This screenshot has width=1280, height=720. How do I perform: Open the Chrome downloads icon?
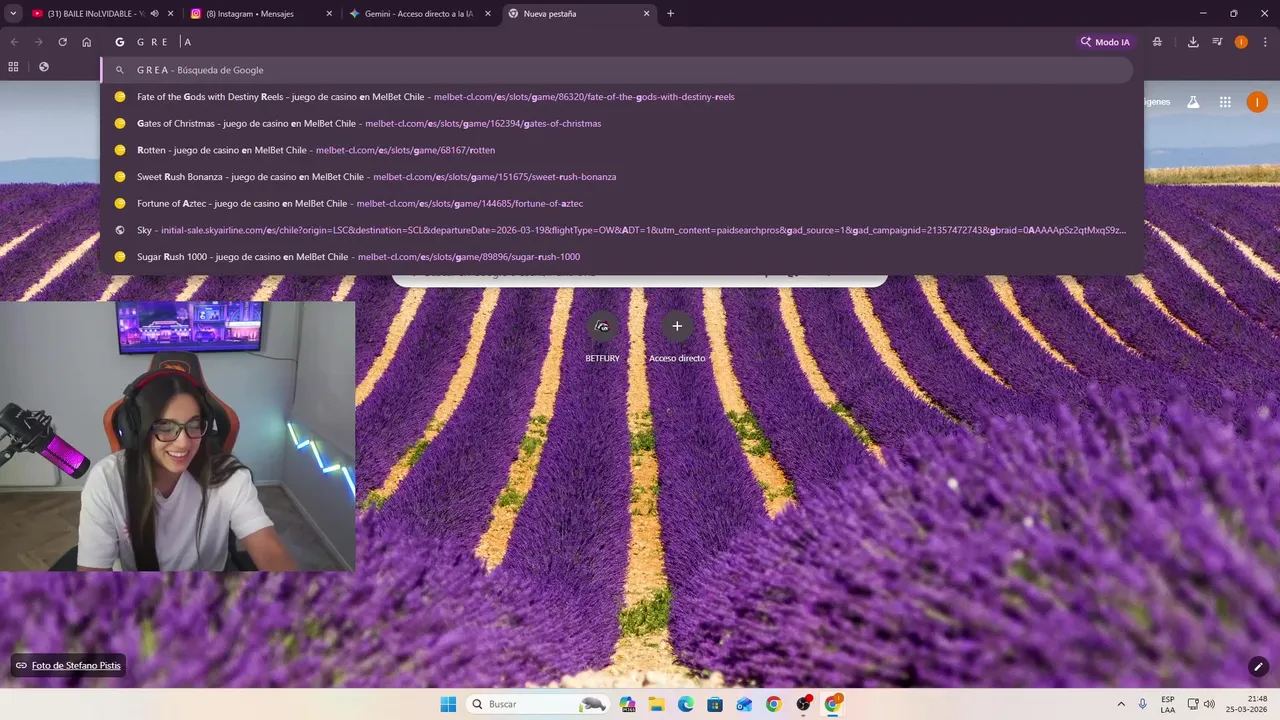1193,42
